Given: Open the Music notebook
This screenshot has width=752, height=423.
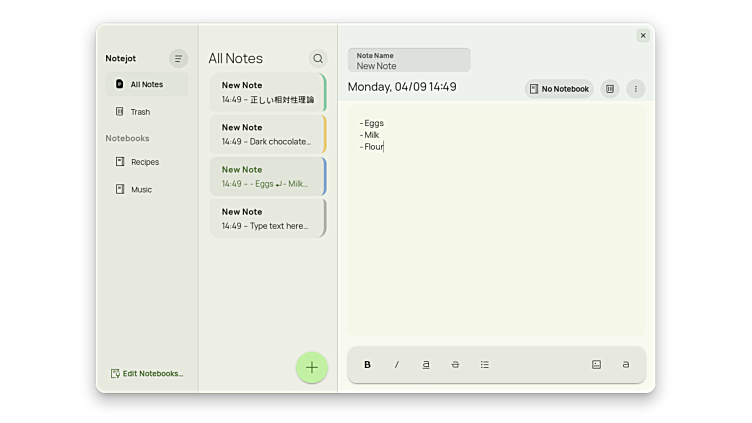Looking at the screenshot, I should (141, 189).
